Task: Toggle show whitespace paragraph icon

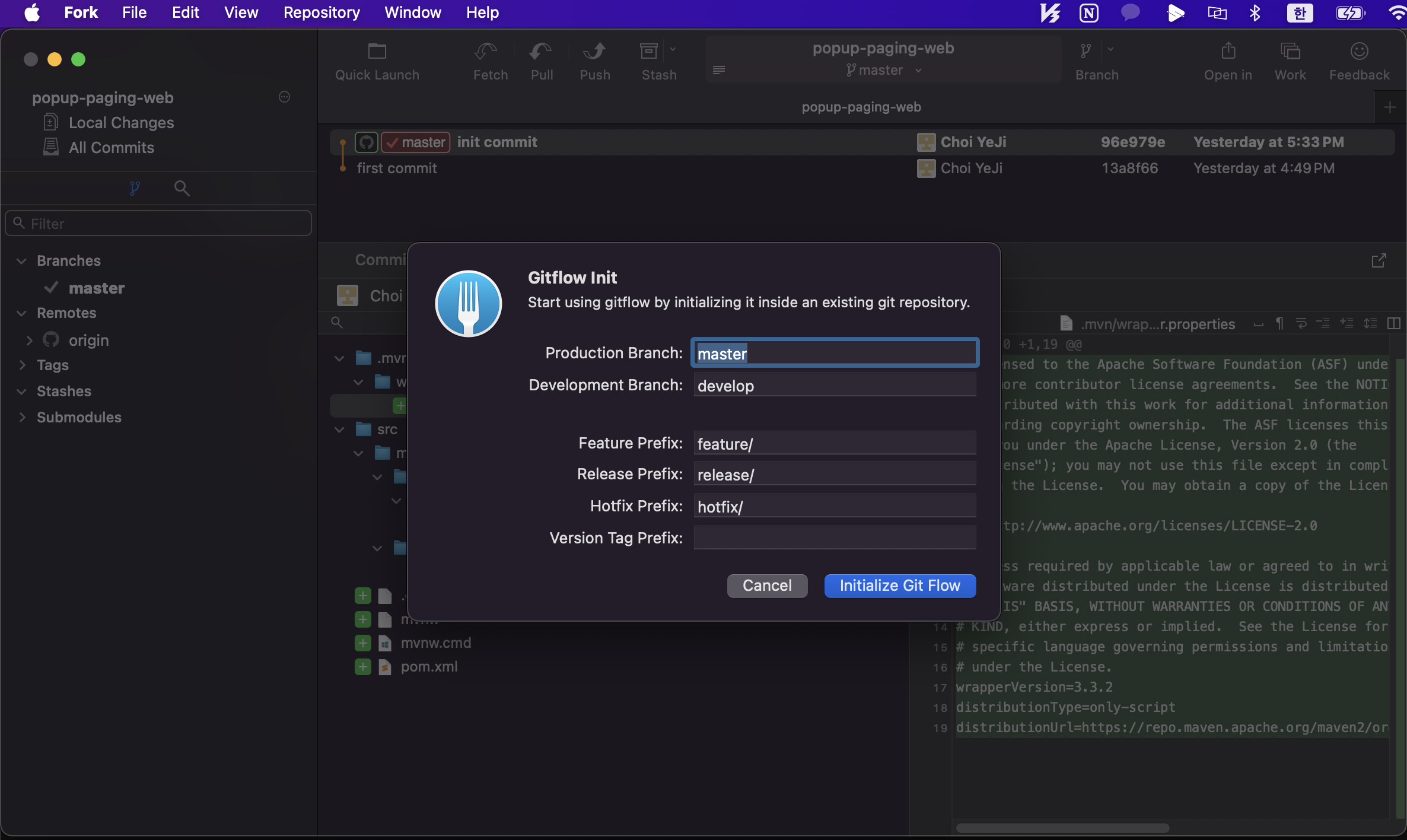Action: tap(1279, 323)
